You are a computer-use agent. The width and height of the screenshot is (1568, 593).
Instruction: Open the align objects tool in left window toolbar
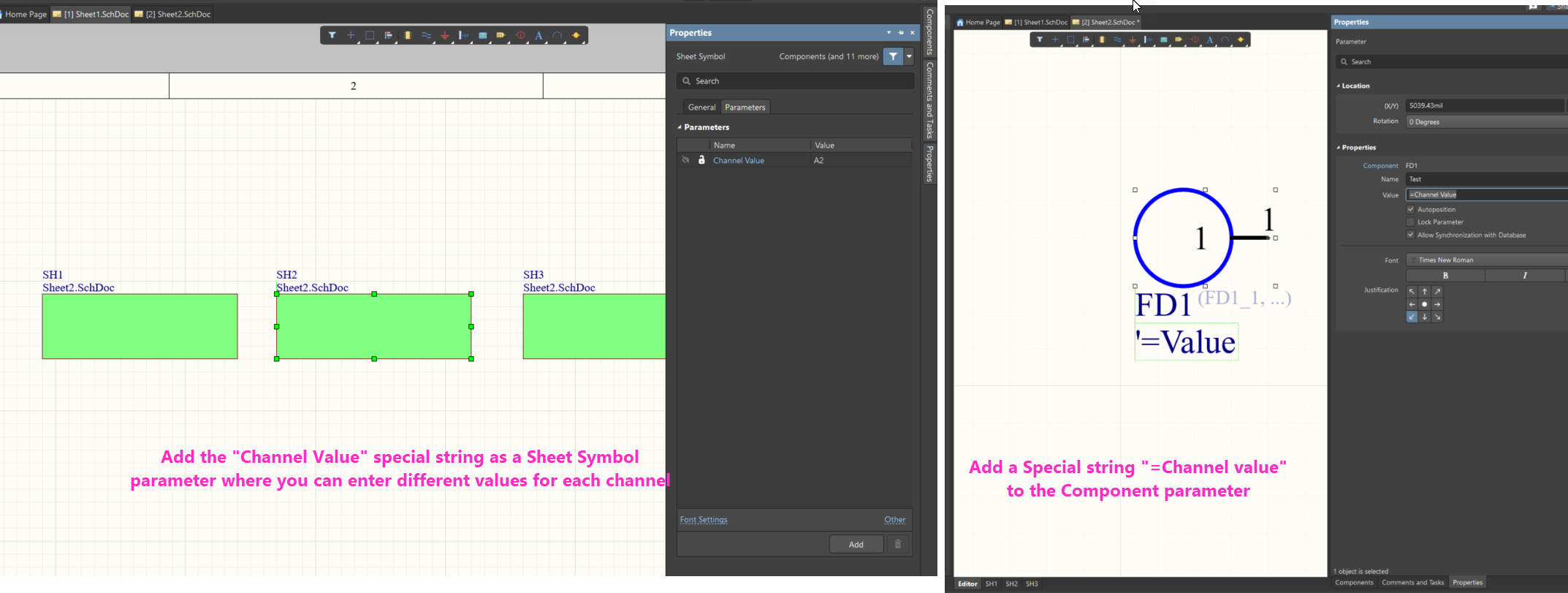[389, 35]
